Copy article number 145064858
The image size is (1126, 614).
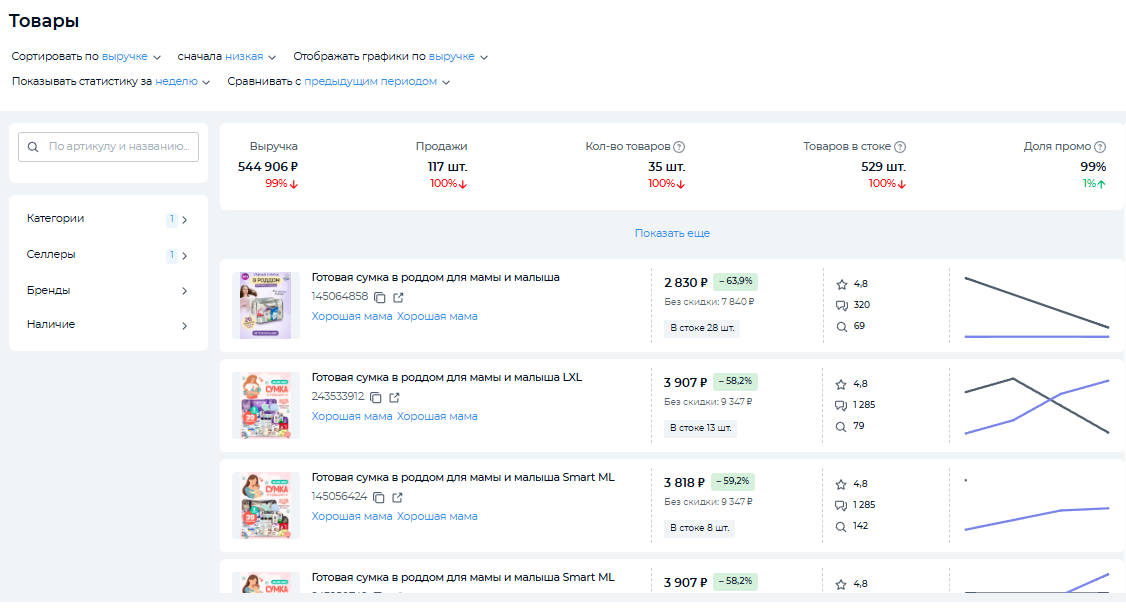380,297
